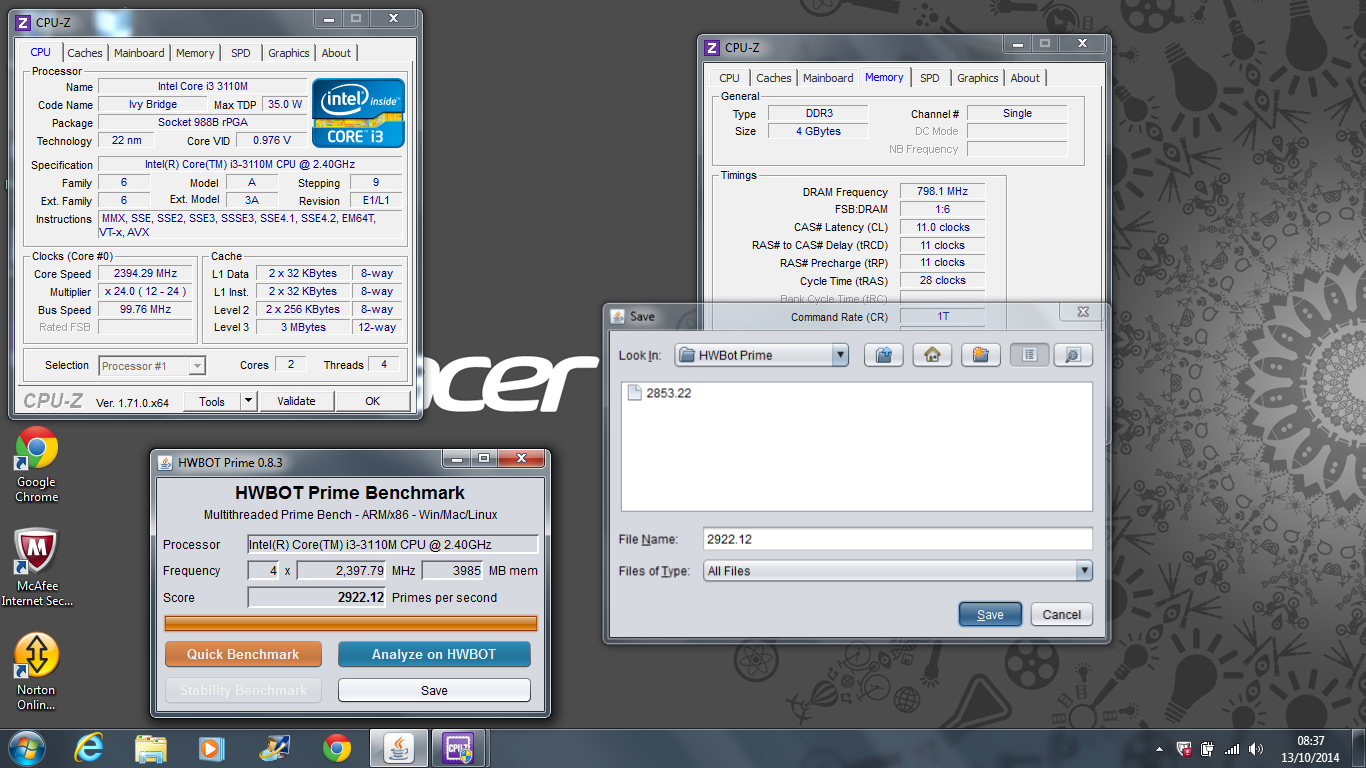Click the Home folder icon in Save dialog

tap(932, 355)
